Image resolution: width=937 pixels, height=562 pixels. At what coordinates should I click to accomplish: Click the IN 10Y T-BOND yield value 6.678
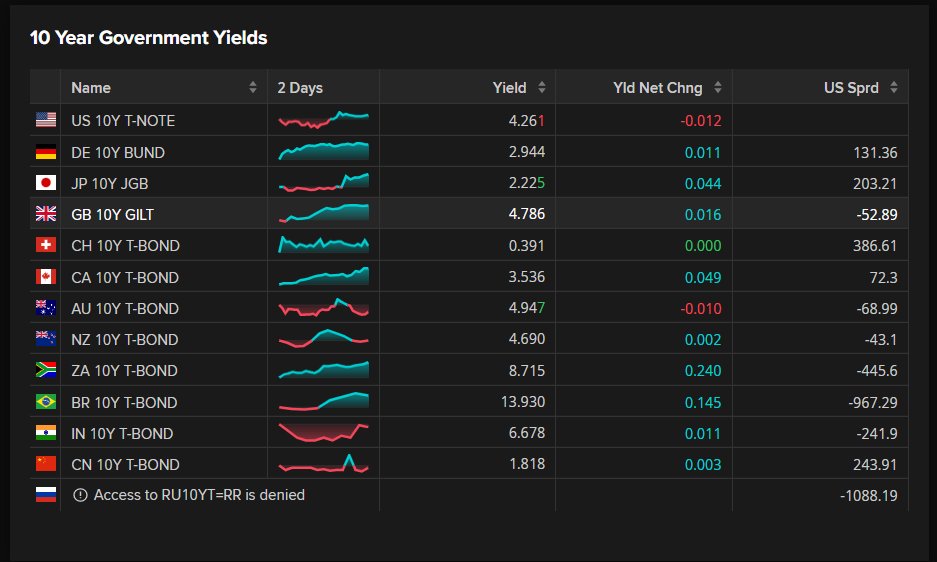point(526,433)
